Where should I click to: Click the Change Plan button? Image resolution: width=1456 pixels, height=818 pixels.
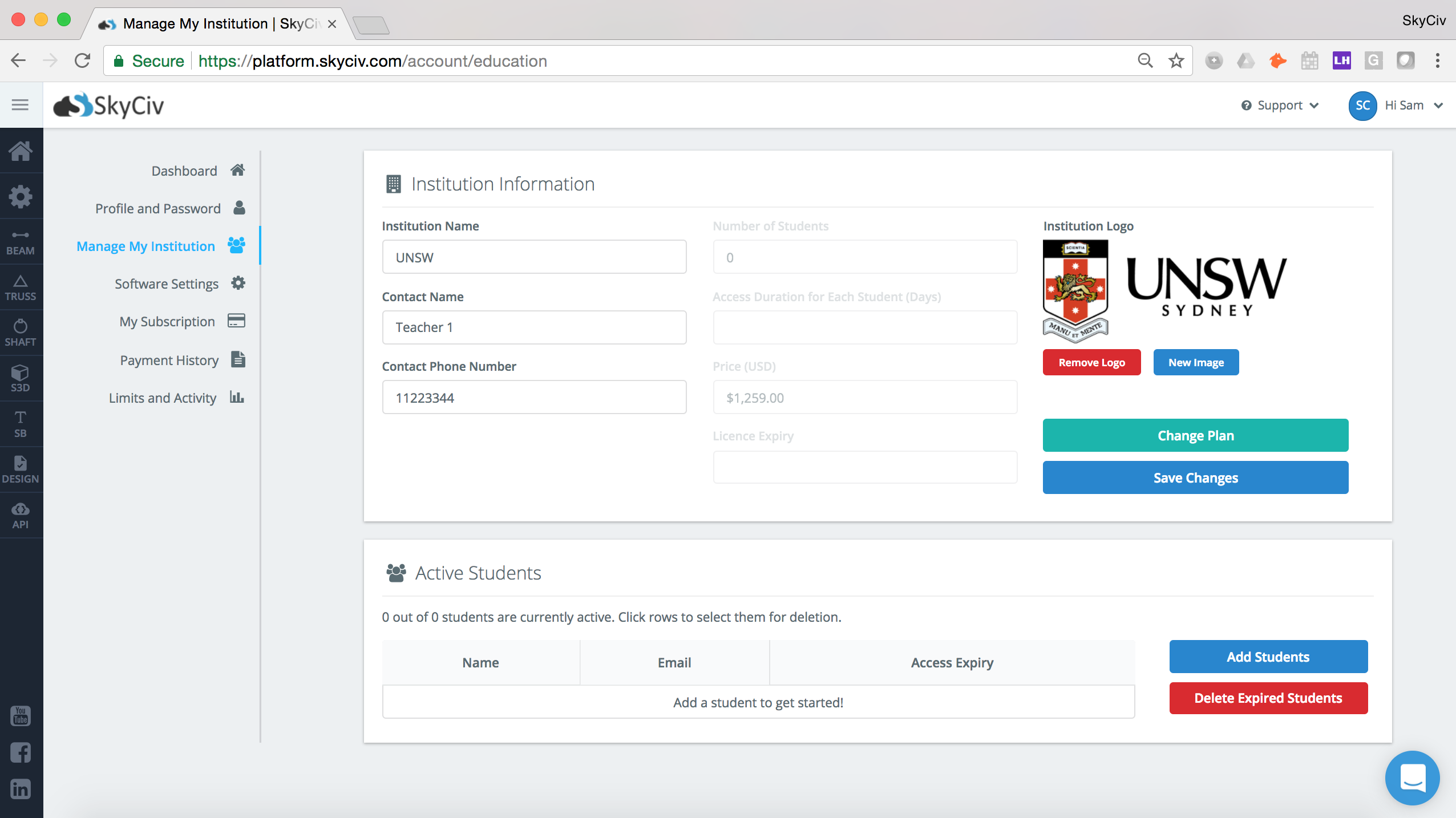[x=1196, y=435]
